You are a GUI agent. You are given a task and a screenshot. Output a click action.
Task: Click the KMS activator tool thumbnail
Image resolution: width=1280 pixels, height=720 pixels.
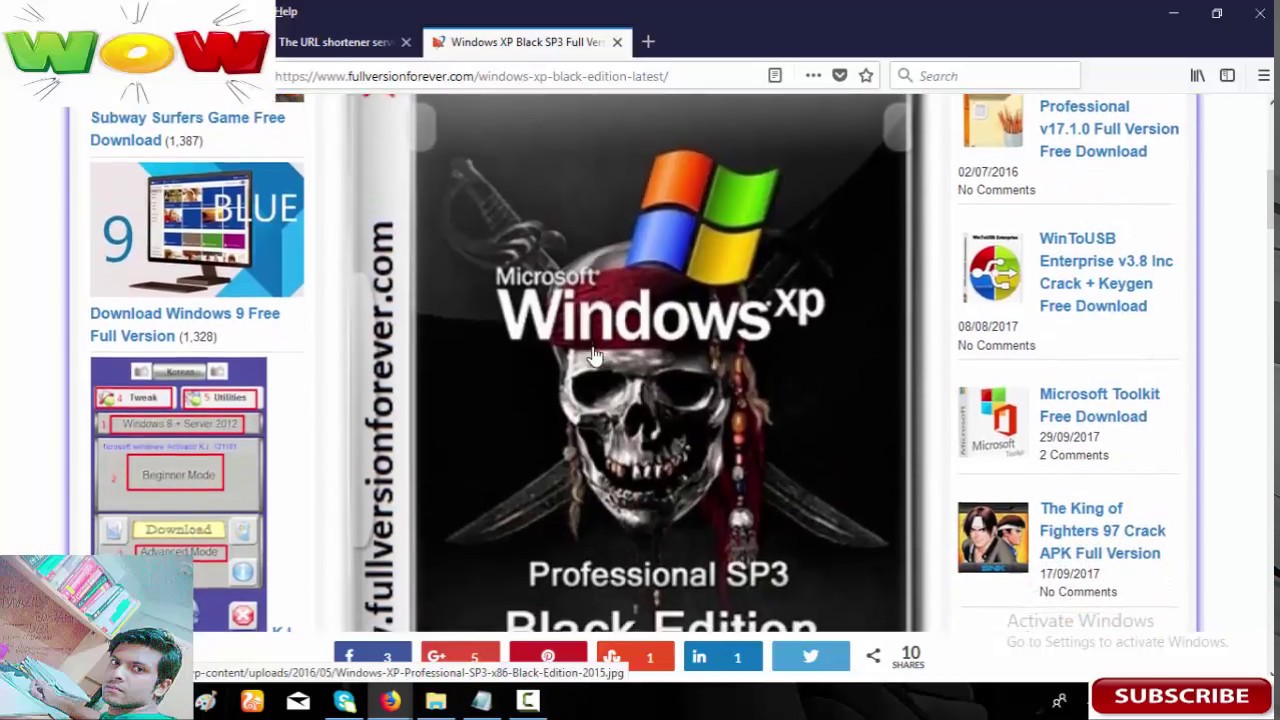179,493
